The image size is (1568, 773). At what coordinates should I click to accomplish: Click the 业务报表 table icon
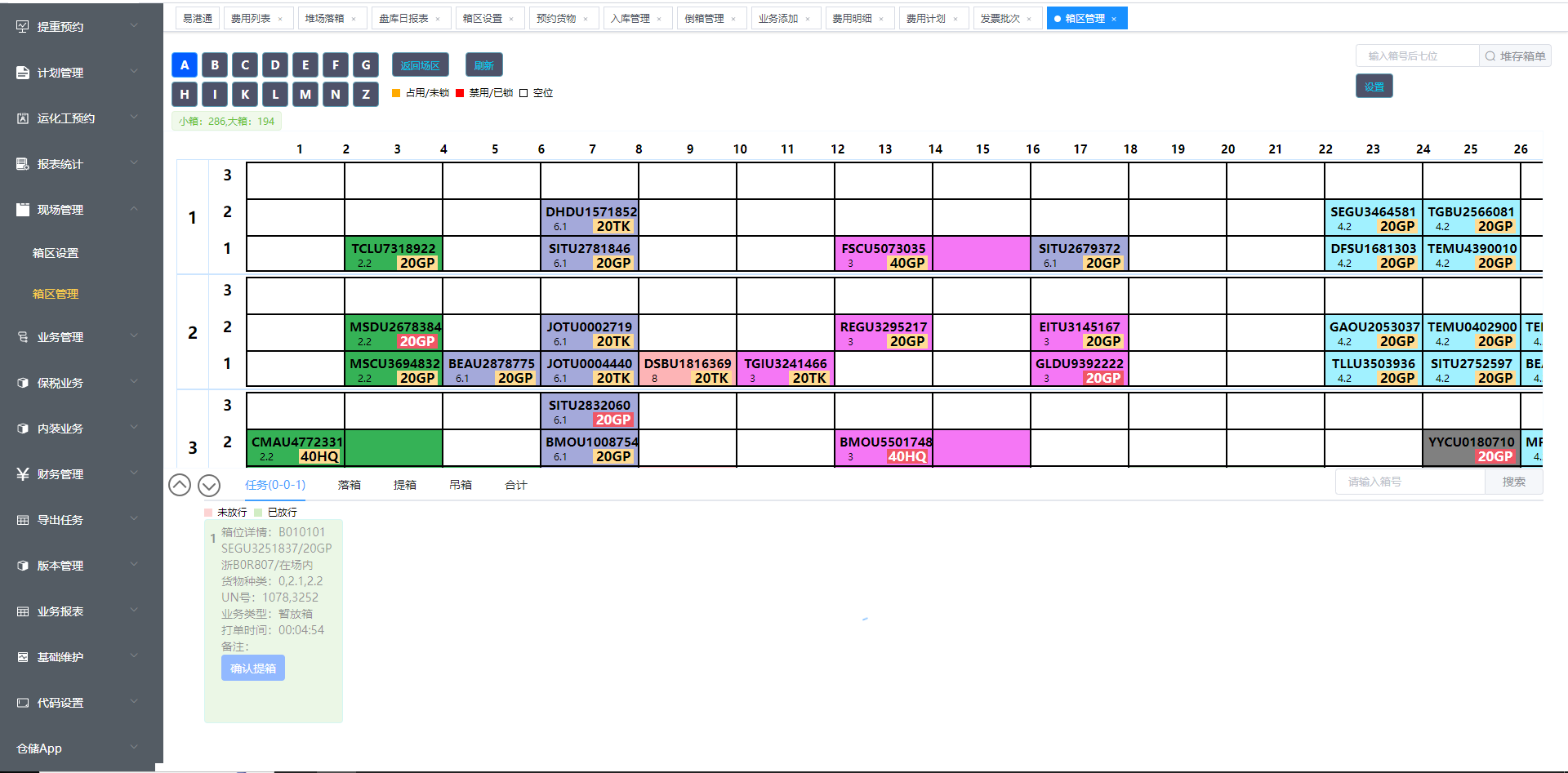(23, 611)
